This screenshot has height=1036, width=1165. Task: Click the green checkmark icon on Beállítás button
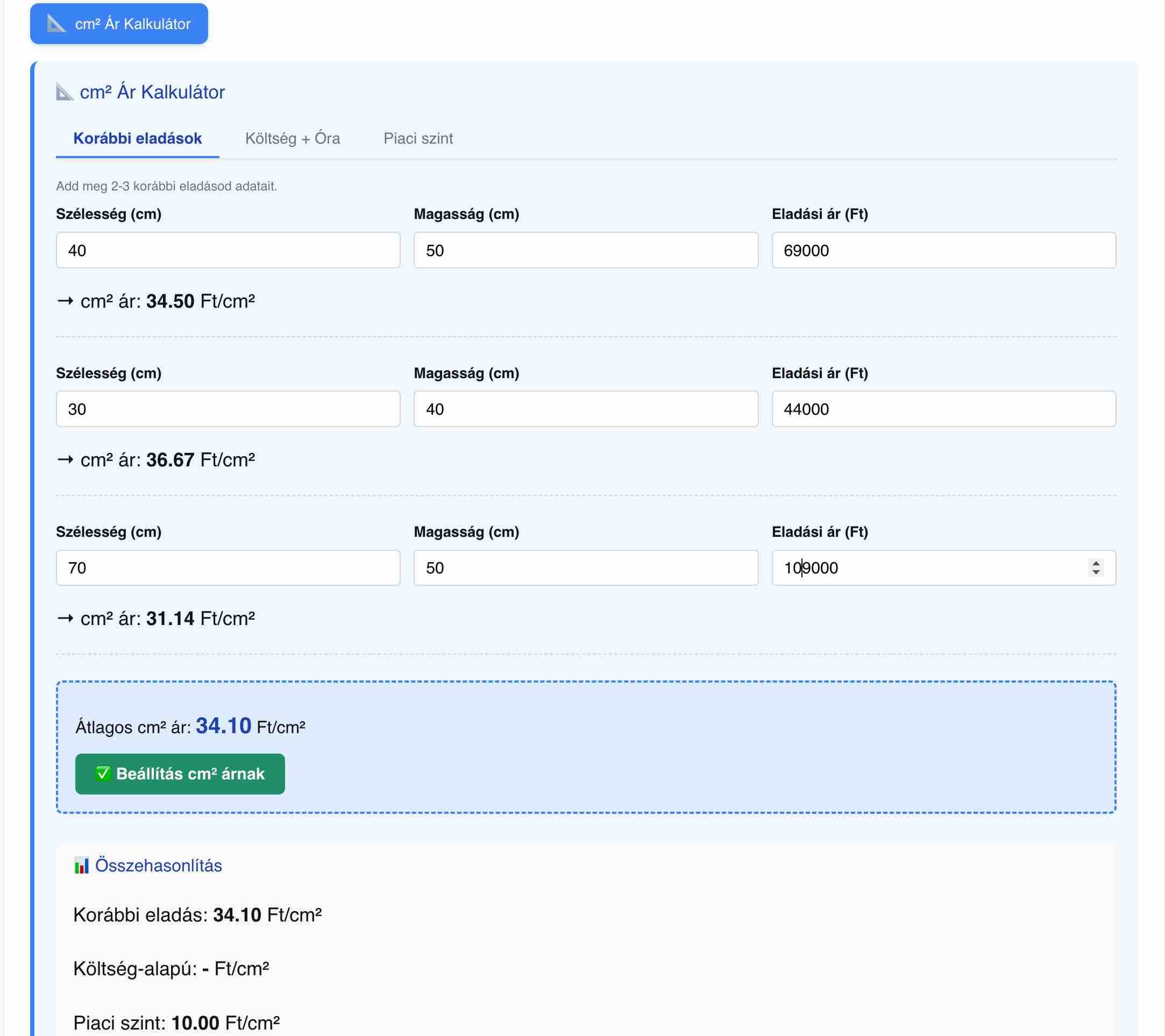[x=103, y=774]
